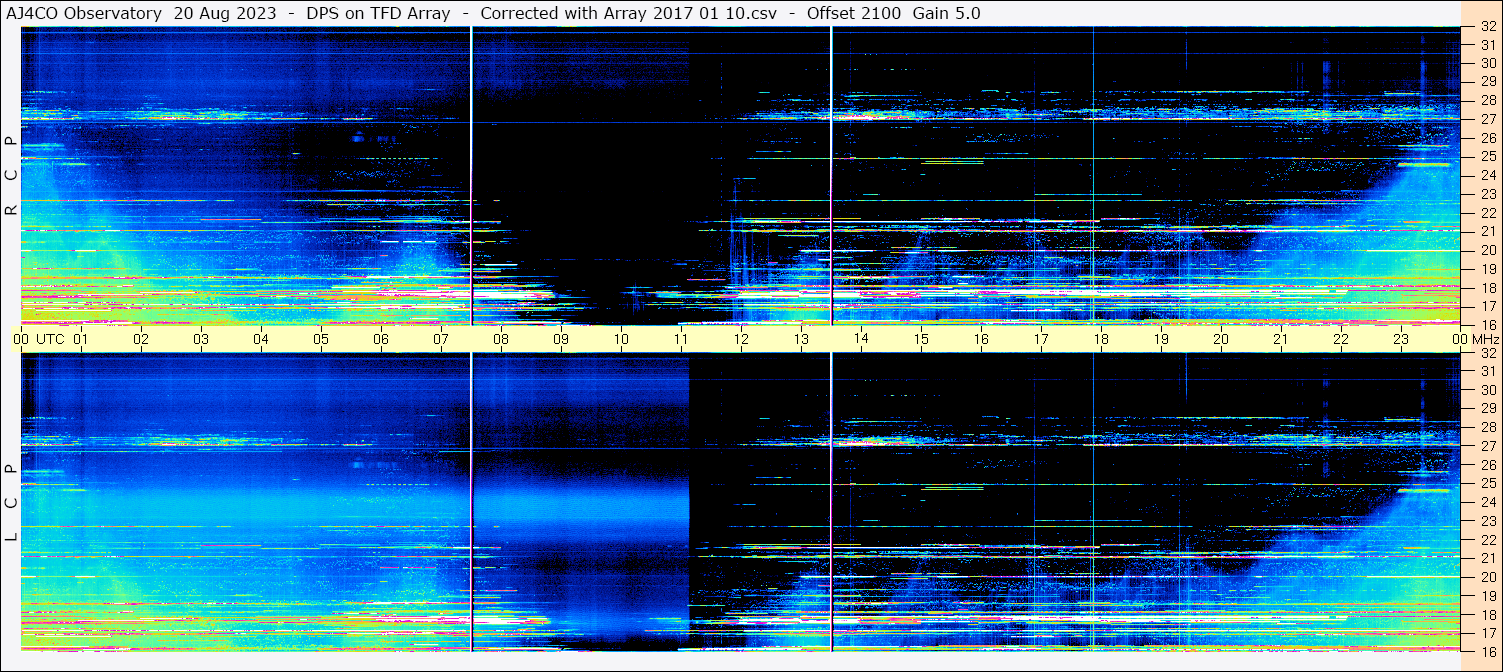The width and height of the screenshot is (1503, 672).
Task: Select the 19 hour mark on time axis
Action: (1161, 339)
